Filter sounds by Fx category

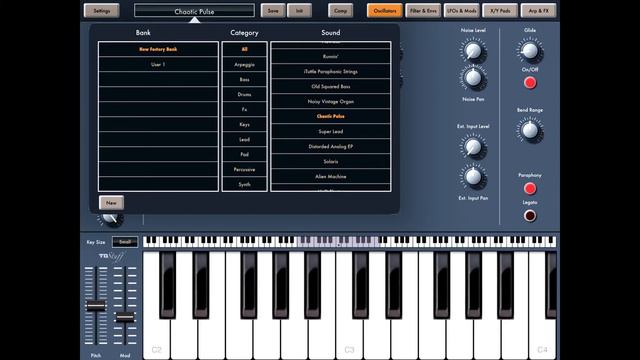(244, 109)
